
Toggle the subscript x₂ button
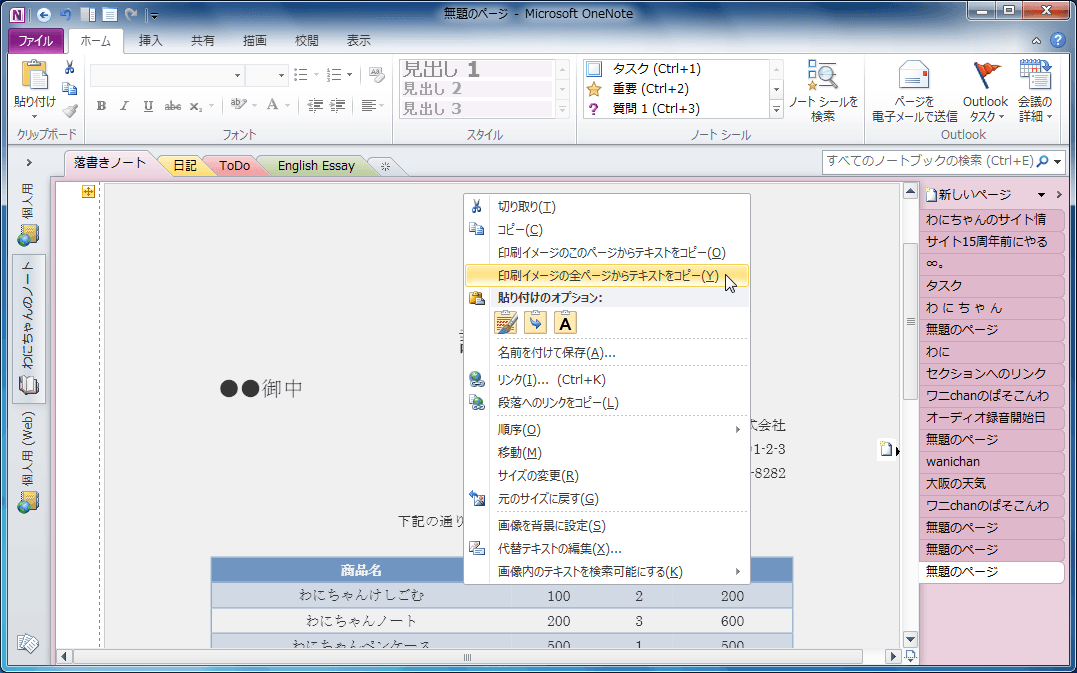[196, 106]
